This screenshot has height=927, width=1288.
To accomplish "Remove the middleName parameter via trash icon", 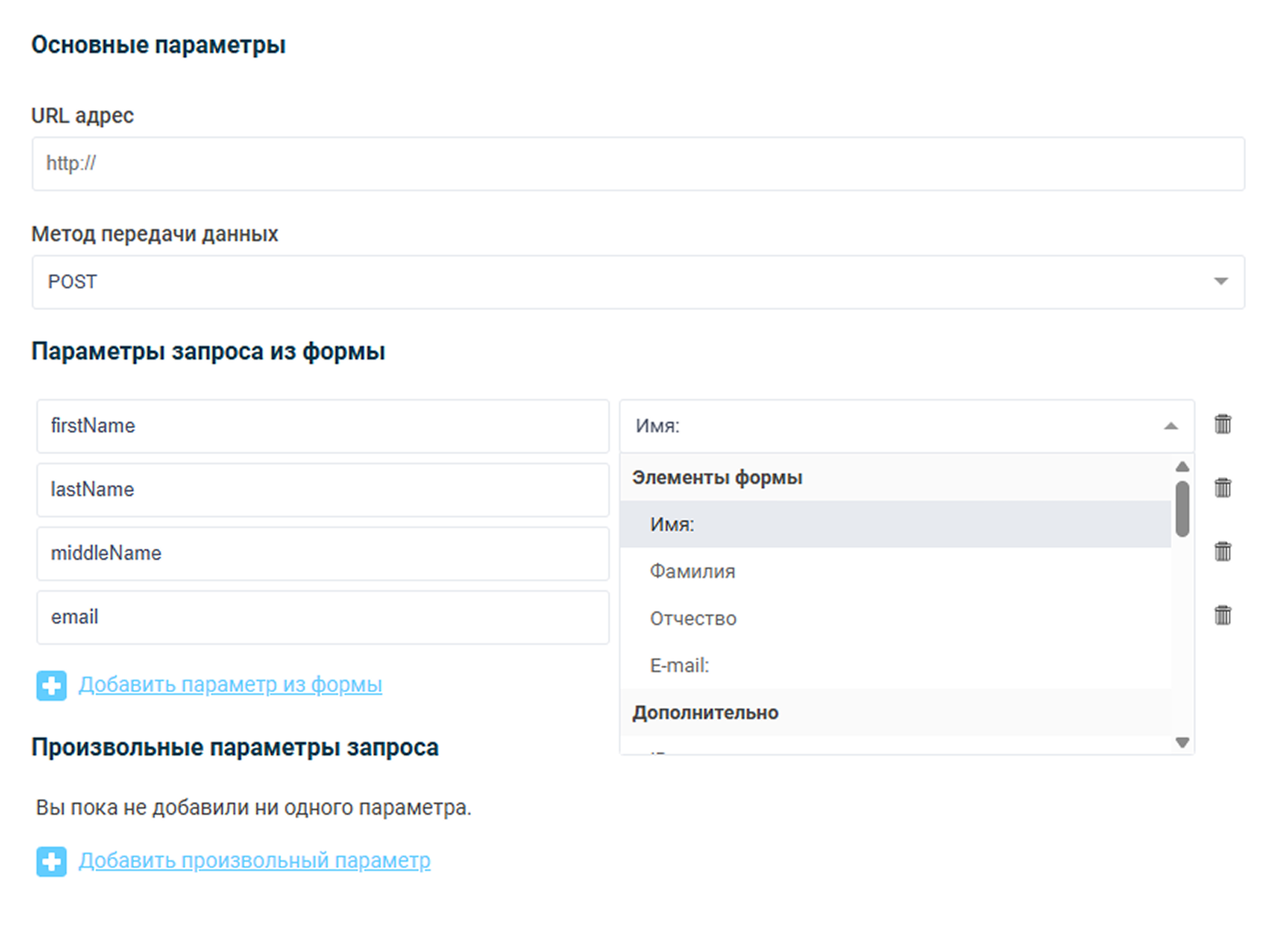I will (1222, 551).
